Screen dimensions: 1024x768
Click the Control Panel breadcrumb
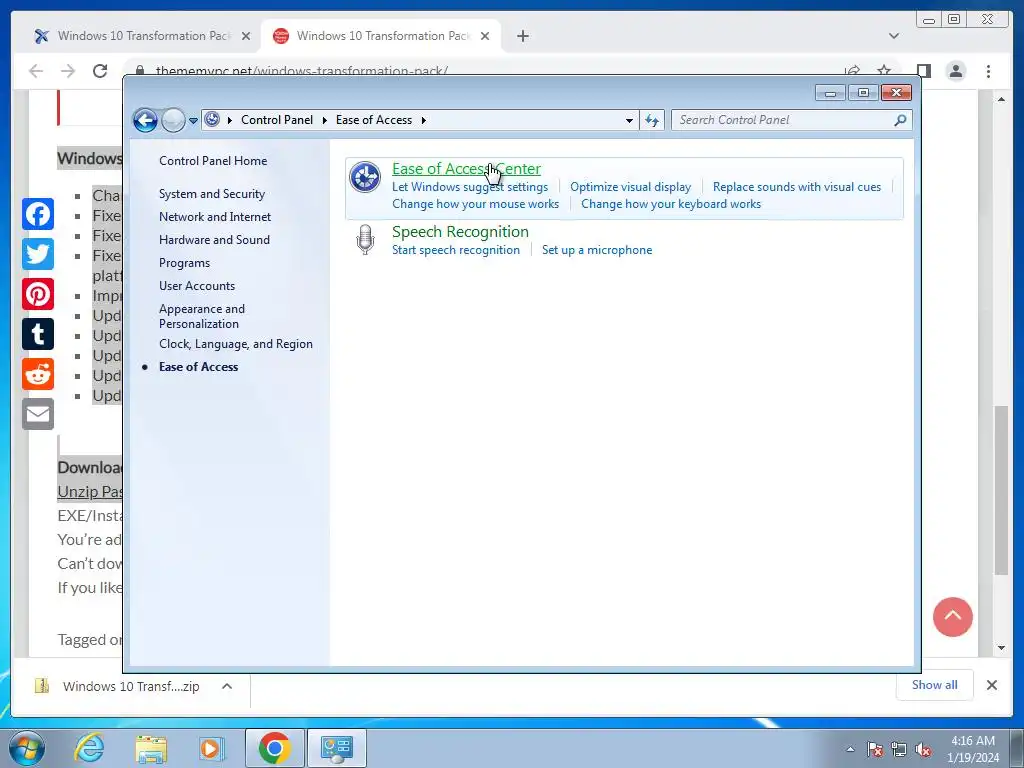coord(277,120)
